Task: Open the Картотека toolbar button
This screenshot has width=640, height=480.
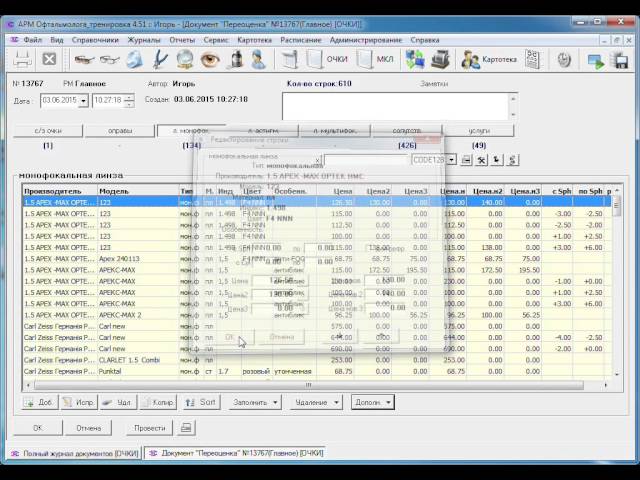Action: [x=489, y=60]
